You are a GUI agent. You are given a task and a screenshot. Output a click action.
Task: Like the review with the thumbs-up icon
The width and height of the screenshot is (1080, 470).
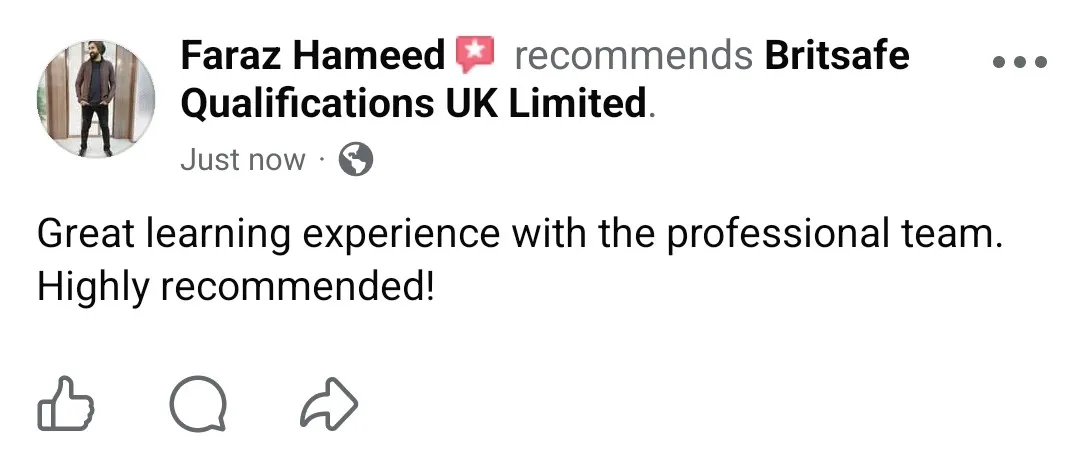(x=65, y=404)
